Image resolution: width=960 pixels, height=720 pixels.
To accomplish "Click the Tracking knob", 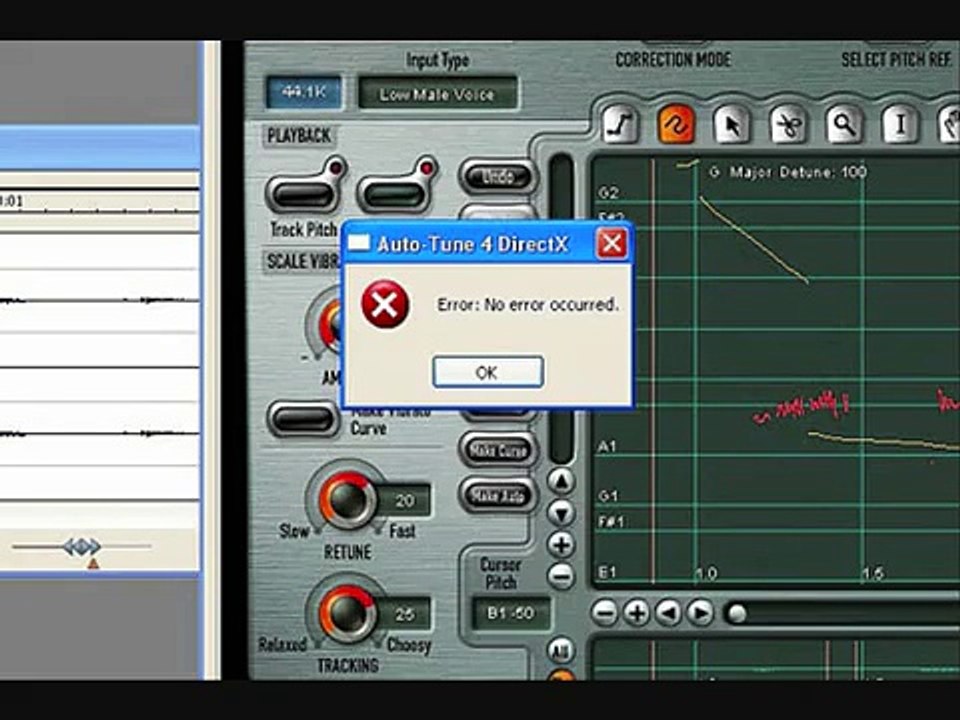I will (346, 612).
